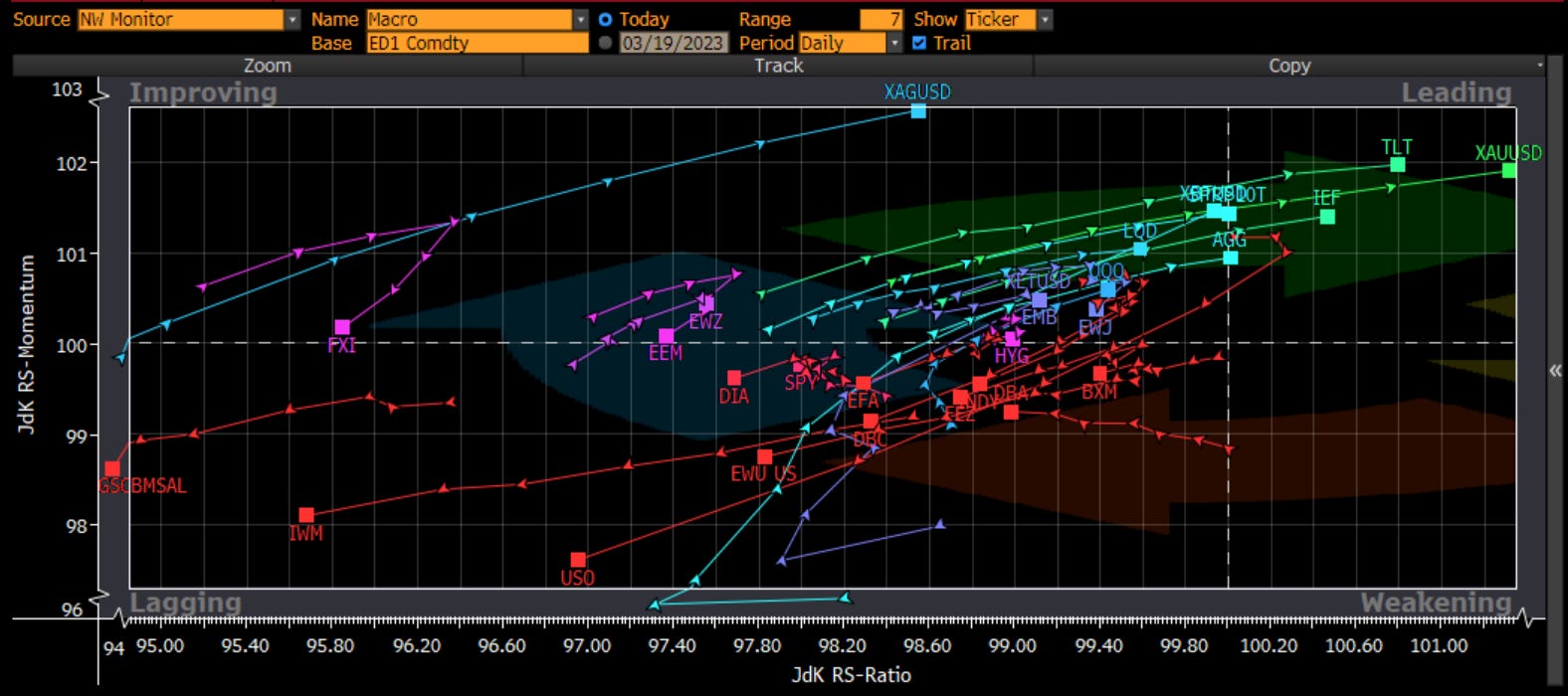Select the HYG magenta square marker
The image size is (1568, 696).
click(1013, 339)
